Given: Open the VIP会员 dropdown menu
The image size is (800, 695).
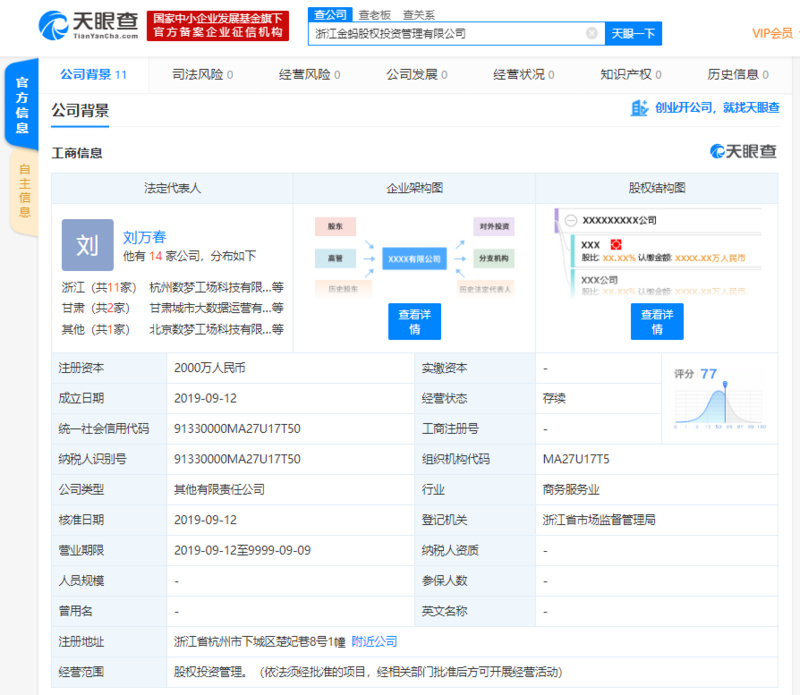Looking at the screenshot, I should click(x=774, y=33).
